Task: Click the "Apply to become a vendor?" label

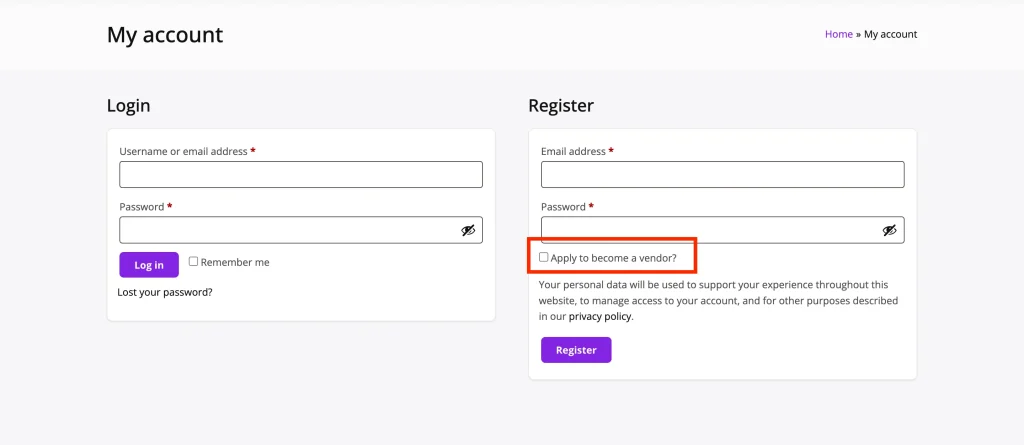Action: pos(614,258)
